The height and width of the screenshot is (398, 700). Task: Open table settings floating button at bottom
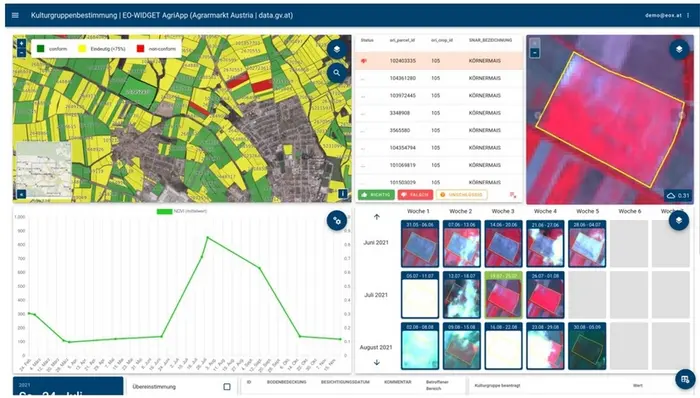coord(685,379)
